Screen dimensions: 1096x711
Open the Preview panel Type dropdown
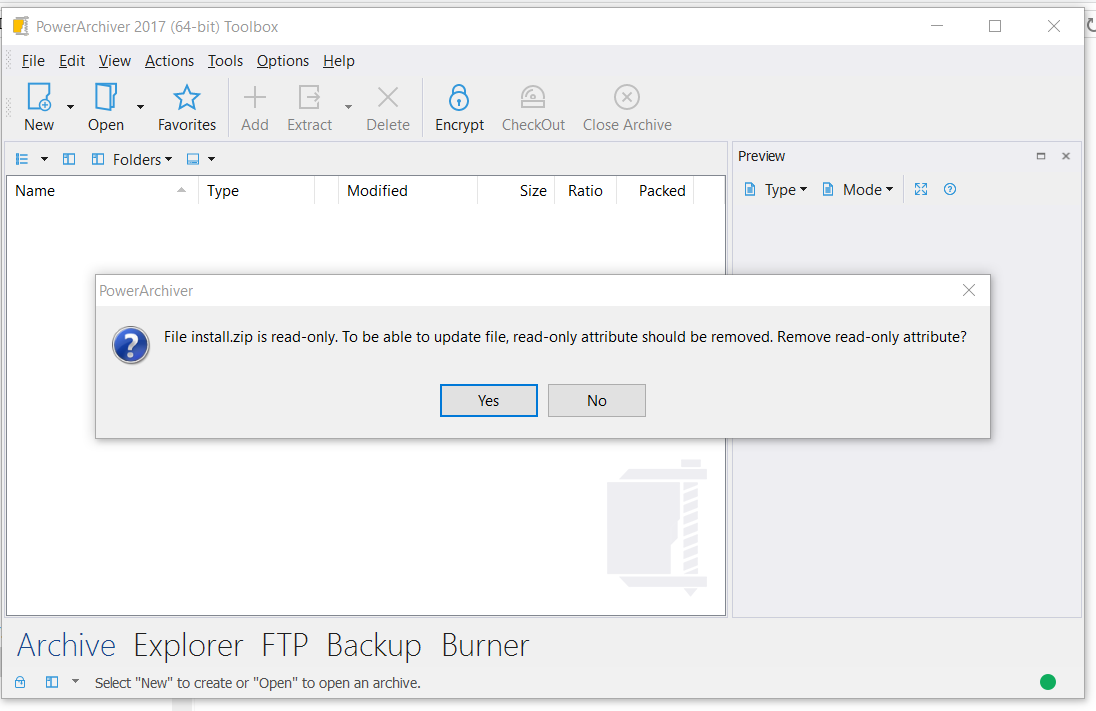(x=775, y=189)
